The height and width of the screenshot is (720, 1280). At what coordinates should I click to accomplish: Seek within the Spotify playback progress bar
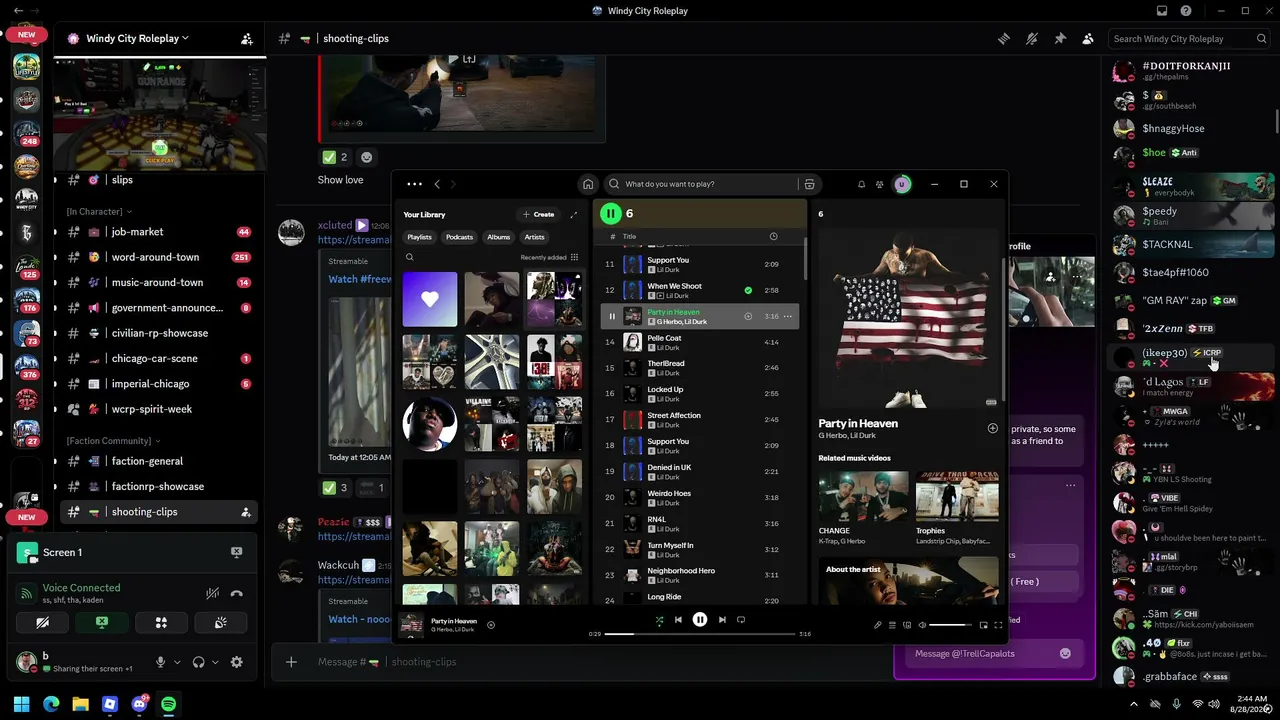tap(700, 634)
